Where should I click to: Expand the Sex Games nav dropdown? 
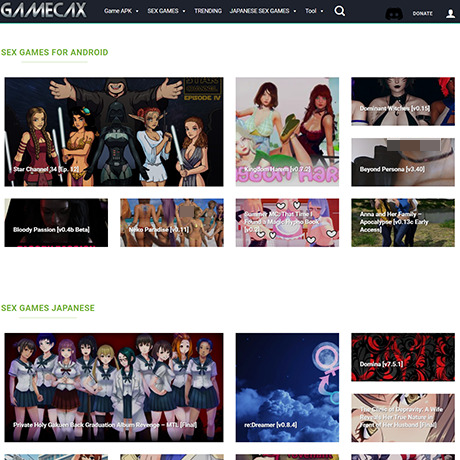pos(166,11)
